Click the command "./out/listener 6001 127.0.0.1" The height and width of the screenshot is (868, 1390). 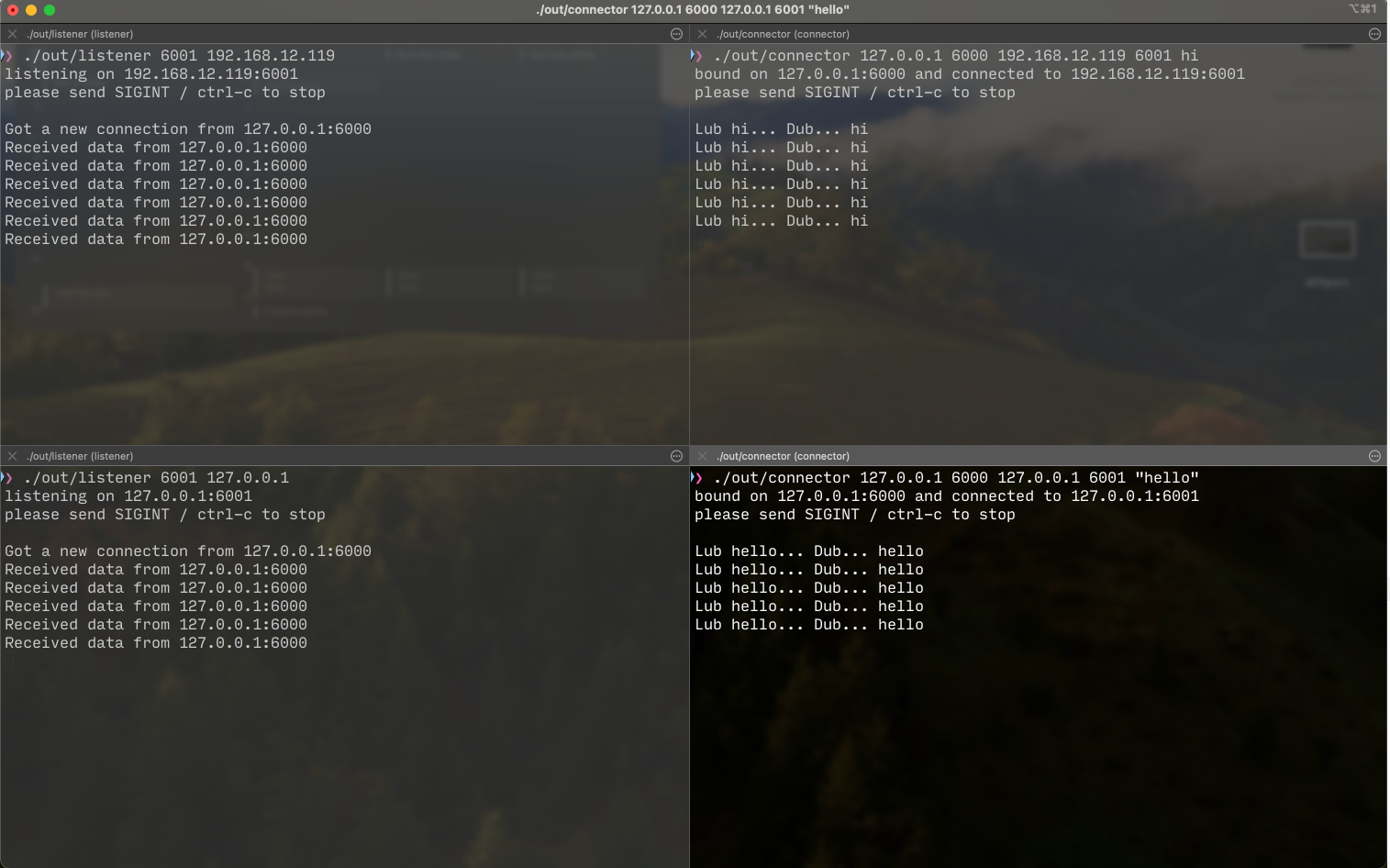coord(156,478)
